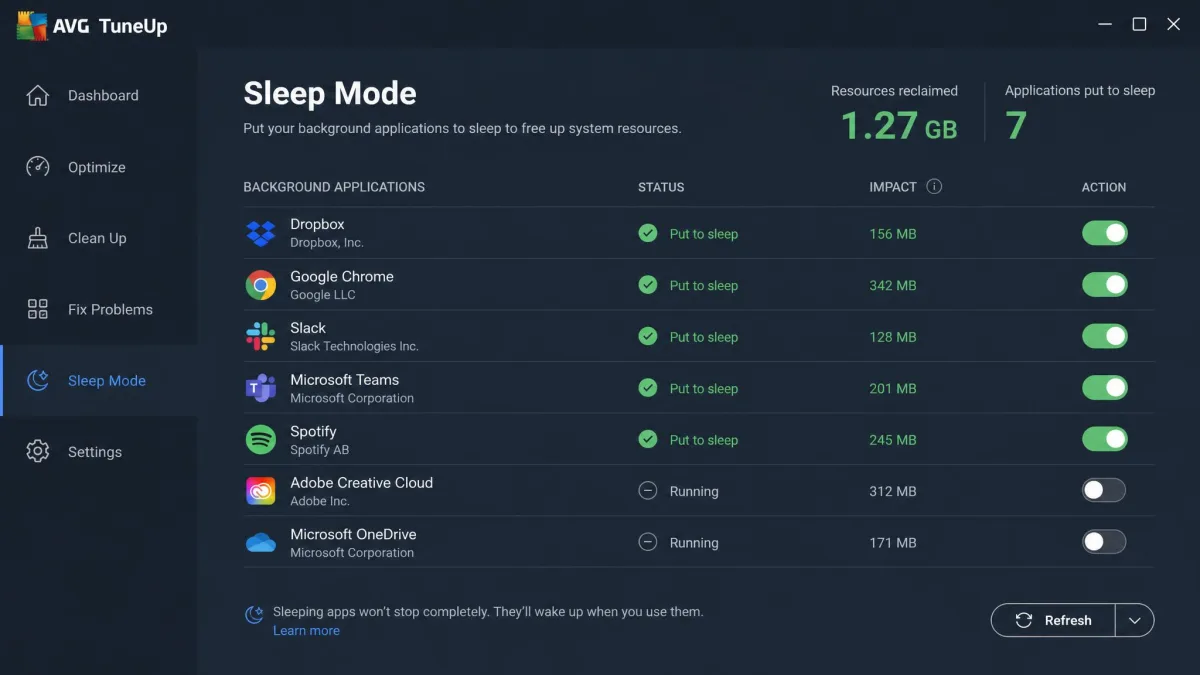Click Slack's green check status icon
The image size is (1200, 675).
pos(648,336)
